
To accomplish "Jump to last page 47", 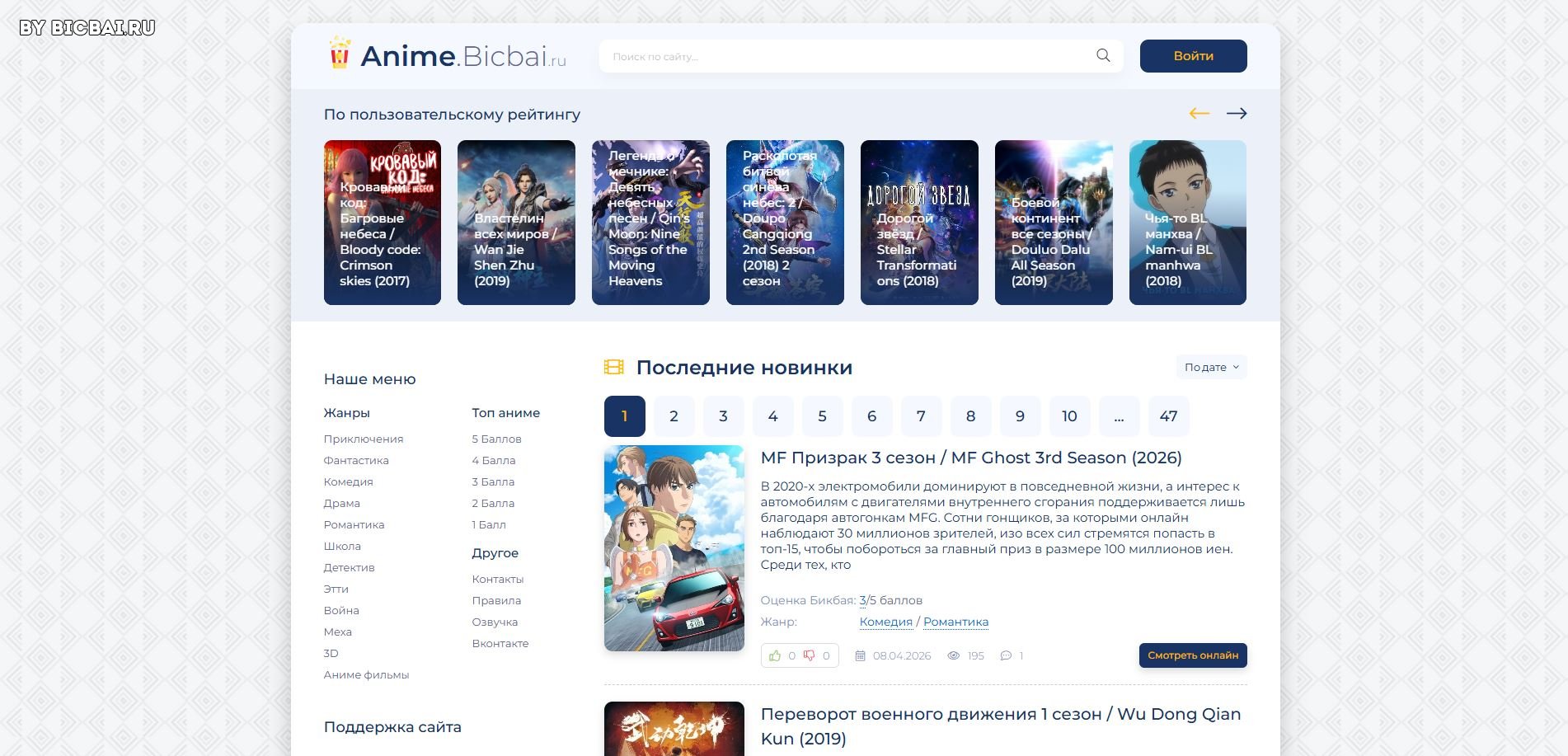I will [x=1168, y=416].
